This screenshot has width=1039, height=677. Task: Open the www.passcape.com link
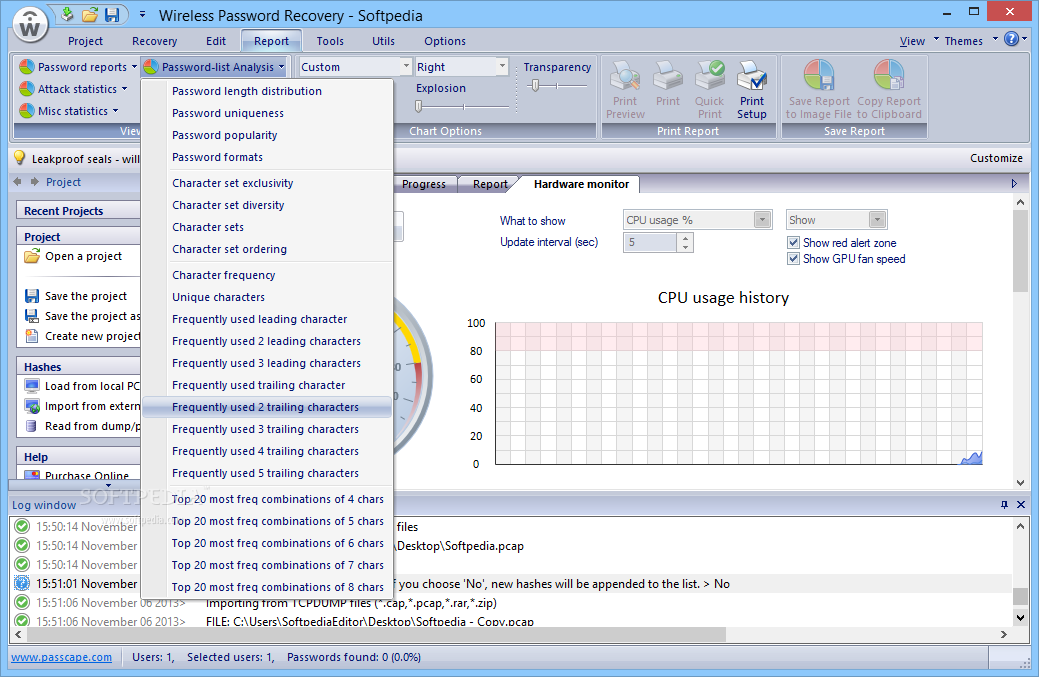(62, 657)
